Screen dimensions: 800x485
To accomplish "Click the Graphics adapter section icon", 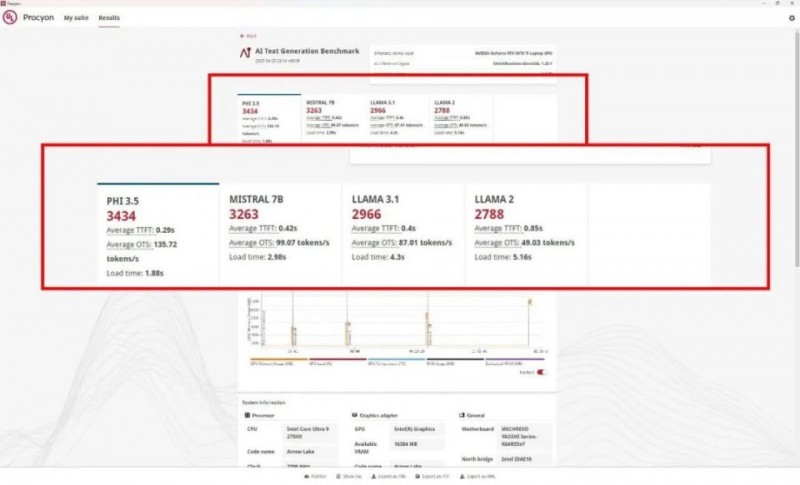I will click(x=355, y=413).
